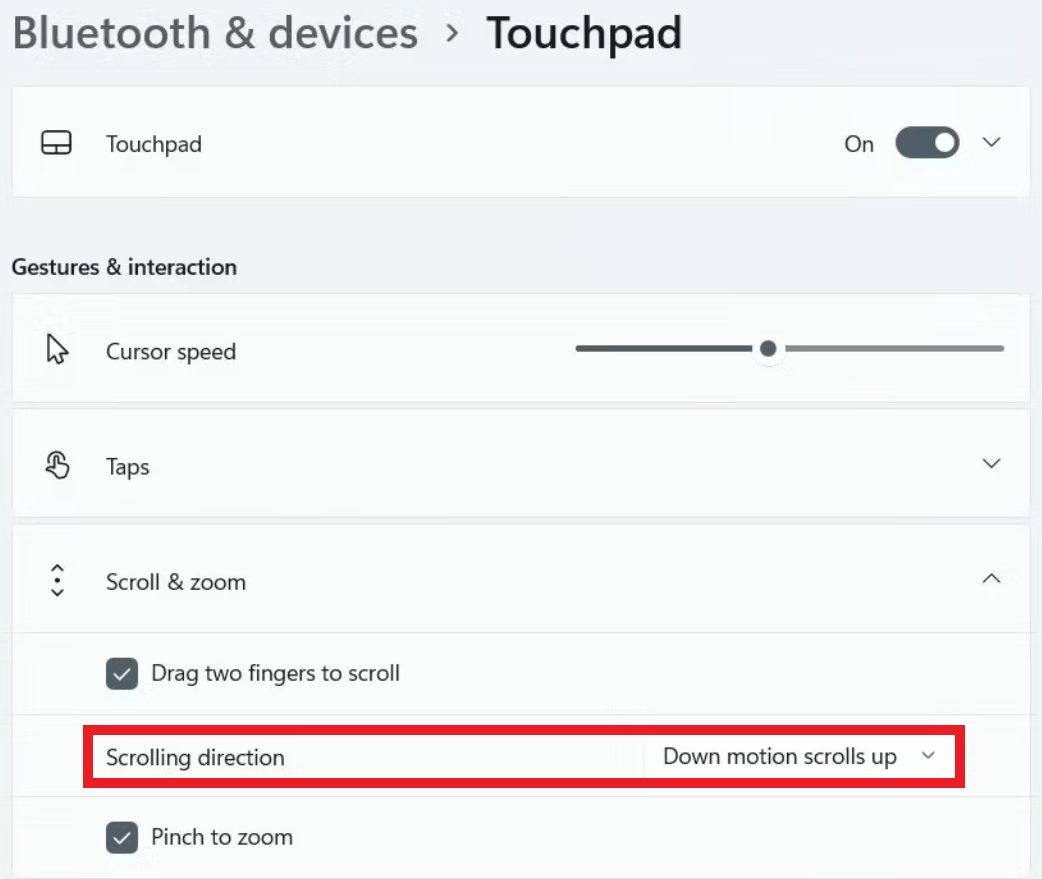Click the Touchpad icon beside the toggle
This screenshot has width=1042, height=879.
tap(57, 142)
